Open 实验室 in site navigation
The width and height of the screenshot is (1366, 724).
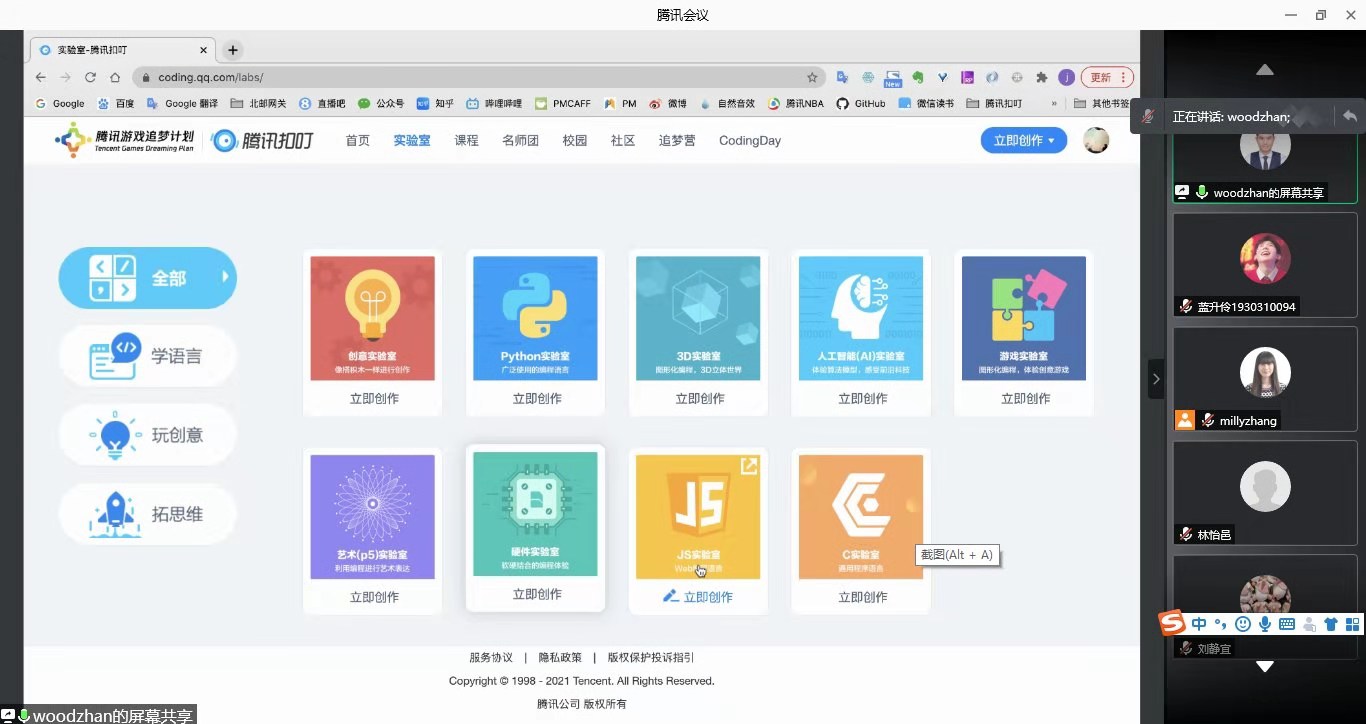click(412, 141)
